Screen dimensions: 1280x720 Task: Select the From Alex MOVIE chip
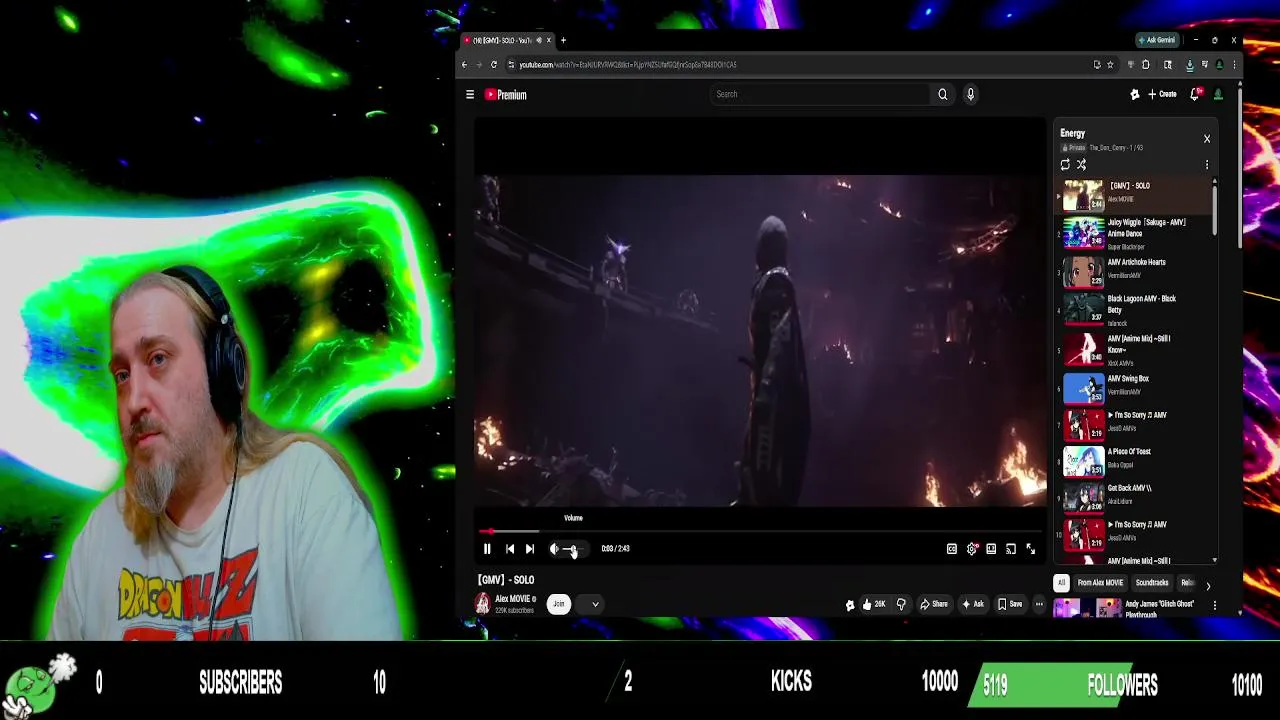1100,583
